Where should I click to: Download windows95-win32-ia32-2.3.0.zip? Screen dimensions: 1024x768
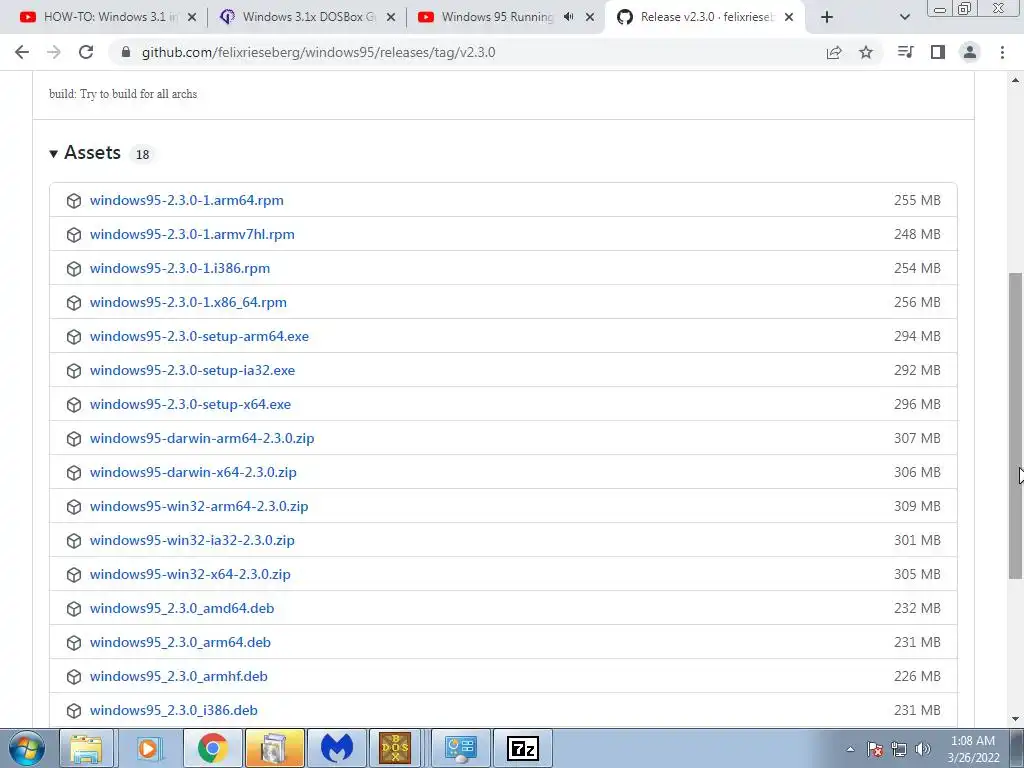click(192, 540)
